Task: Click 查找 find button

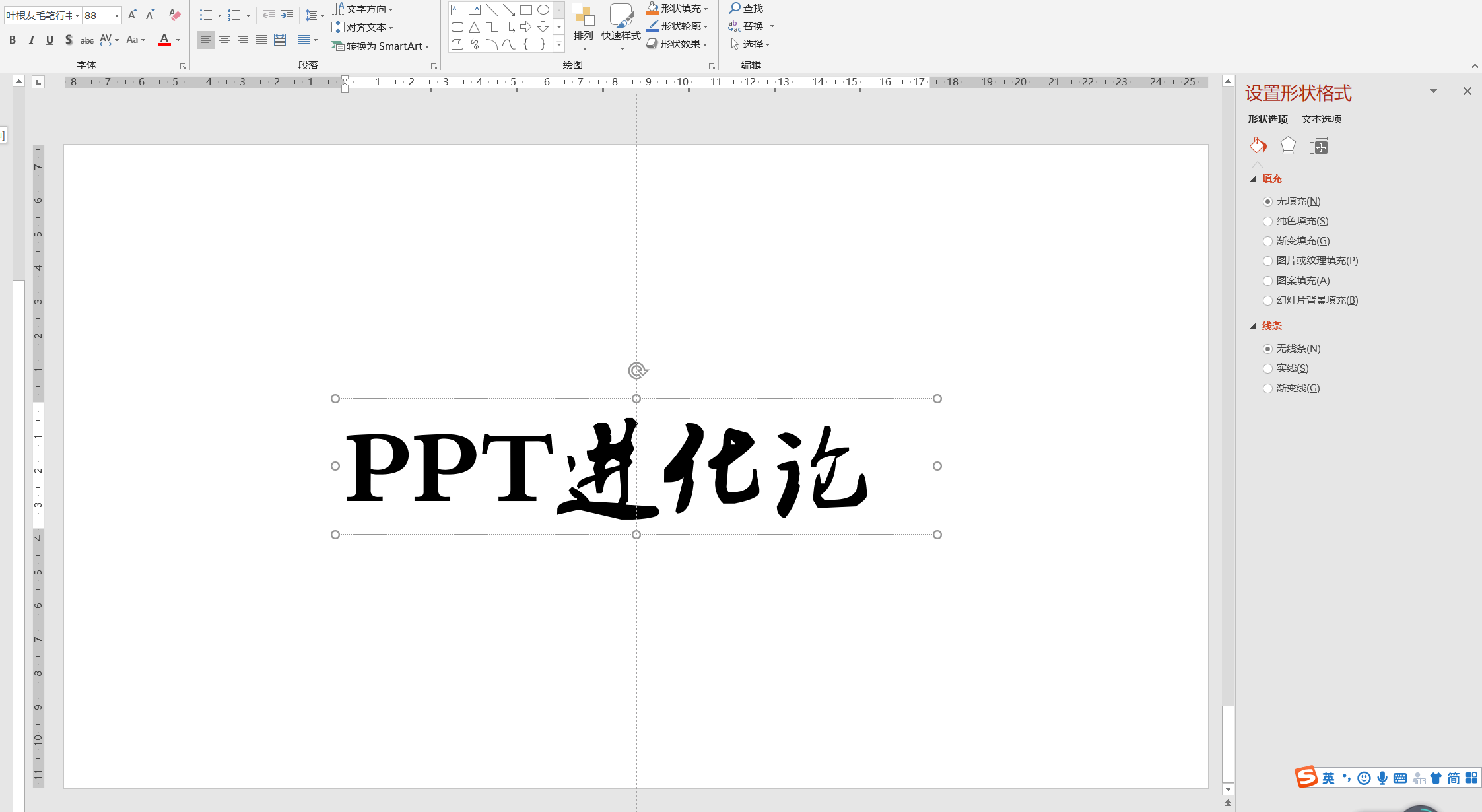Action: click(x=747, y=8)
